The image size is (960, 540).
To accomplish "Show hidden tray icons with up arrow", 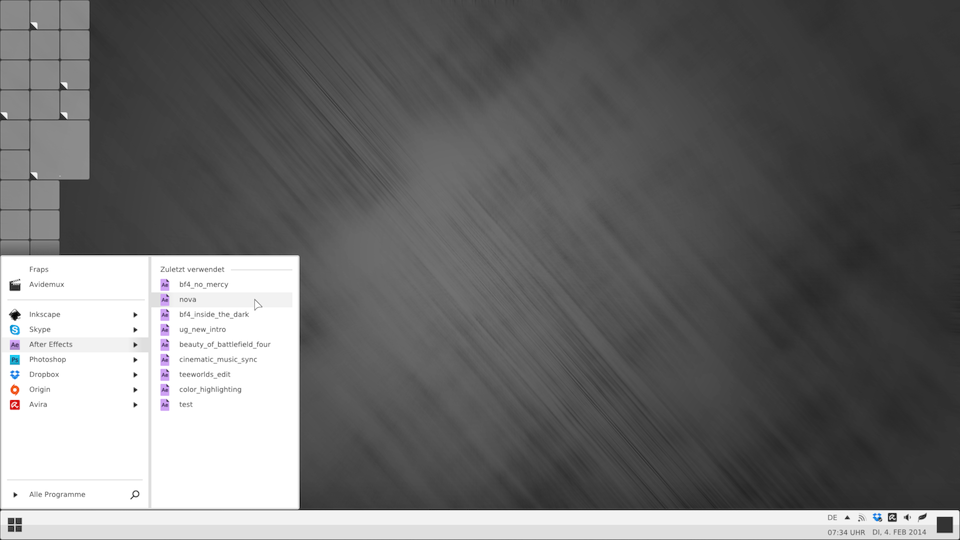I will coord(847,517).
